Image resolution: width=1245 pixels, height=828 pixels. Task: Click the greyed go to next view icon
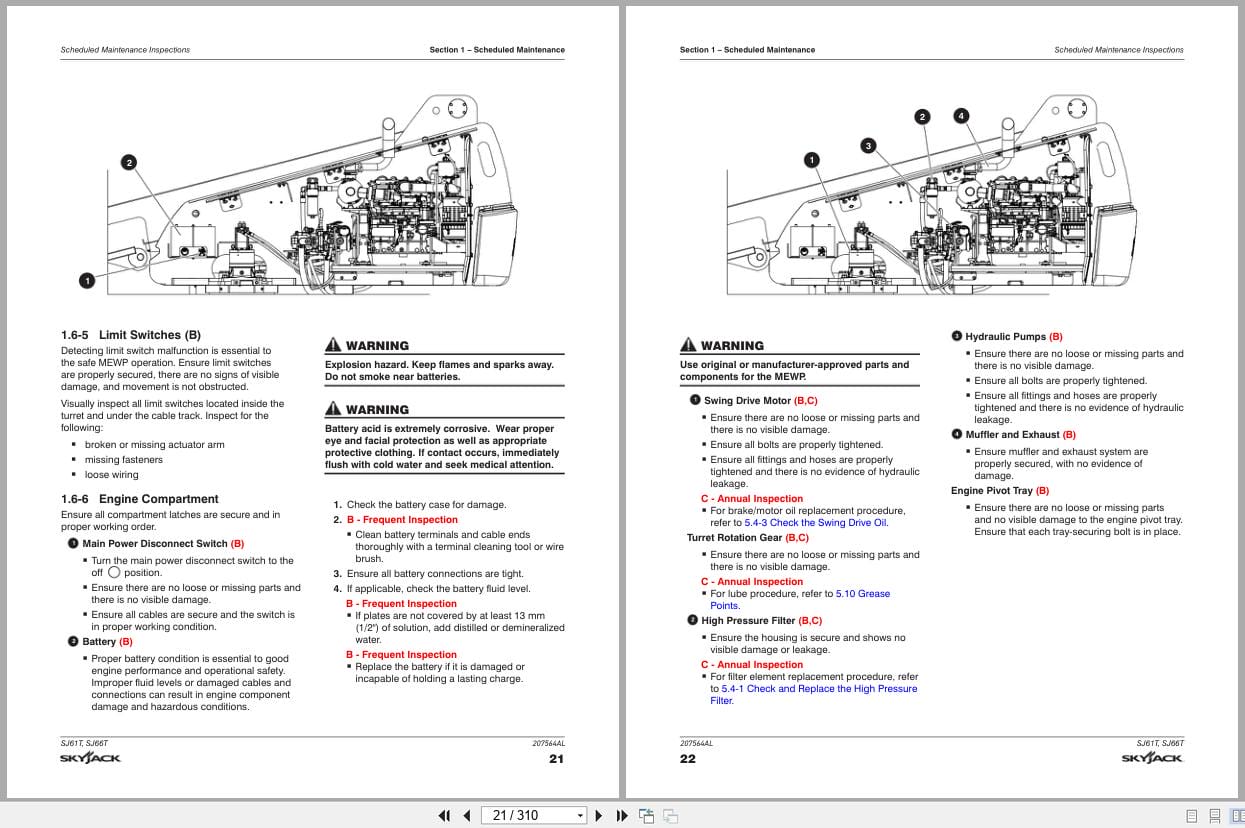(x=671, y=815)
